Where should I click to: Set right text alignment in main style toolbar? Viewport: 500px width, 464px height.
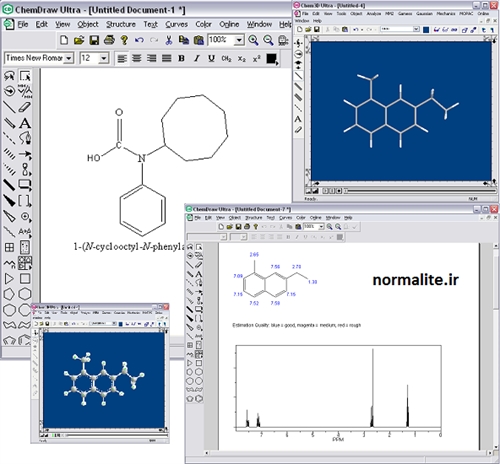tap(152, 58)
